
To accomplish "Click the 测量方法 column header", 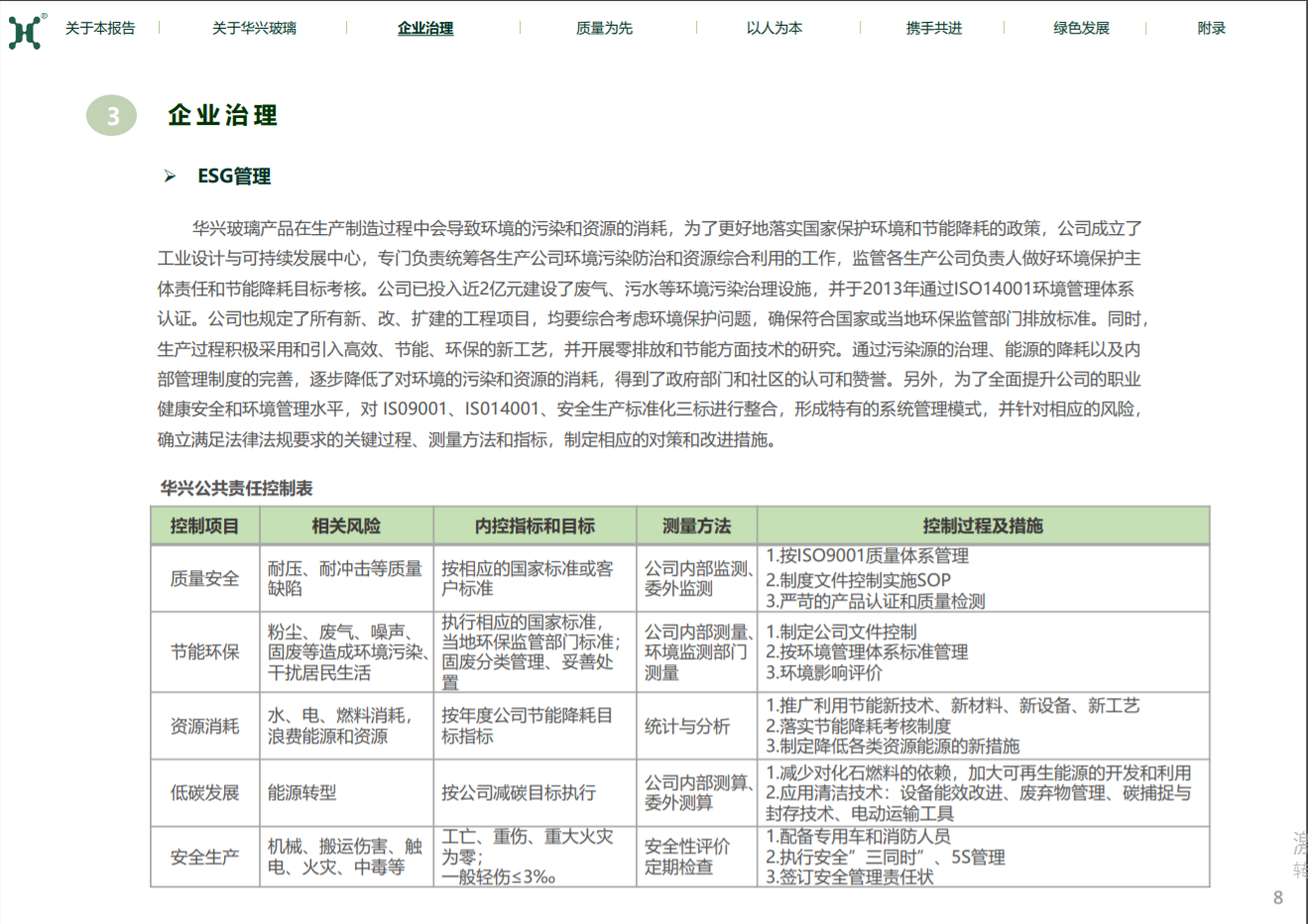I will 696,525.
